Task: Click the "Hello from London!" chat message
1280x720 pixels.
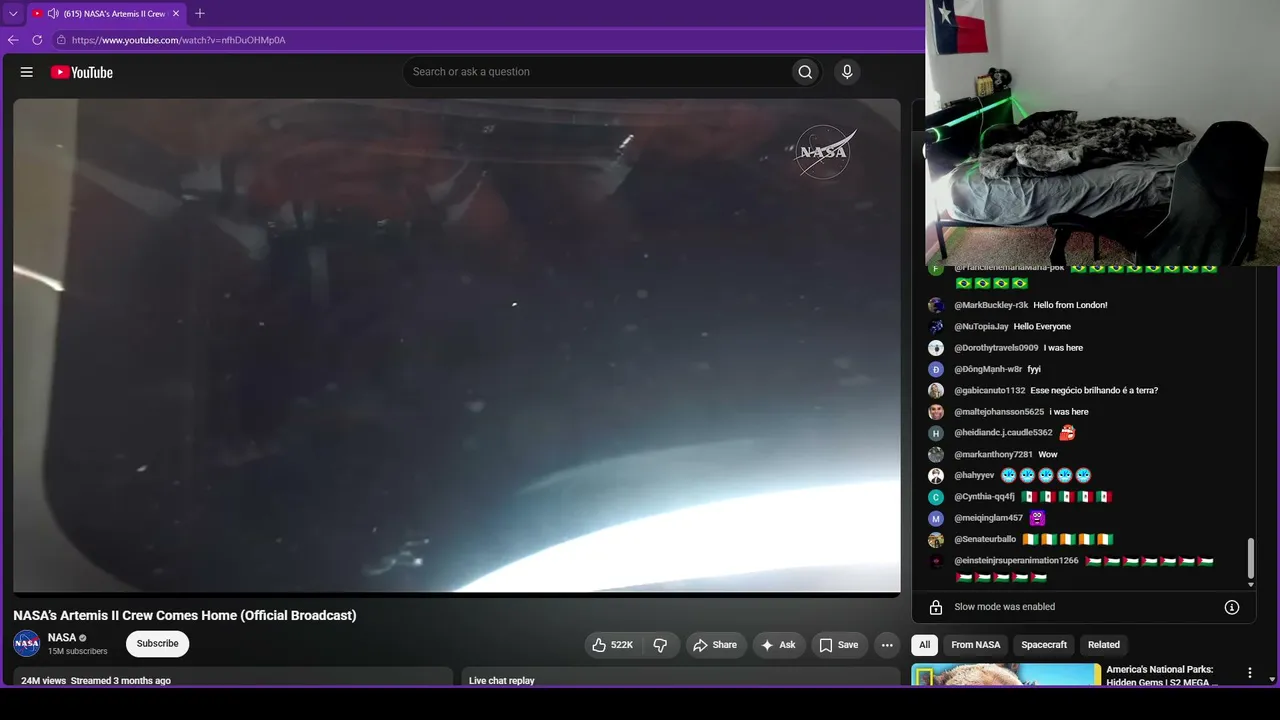Action: 1070,305
